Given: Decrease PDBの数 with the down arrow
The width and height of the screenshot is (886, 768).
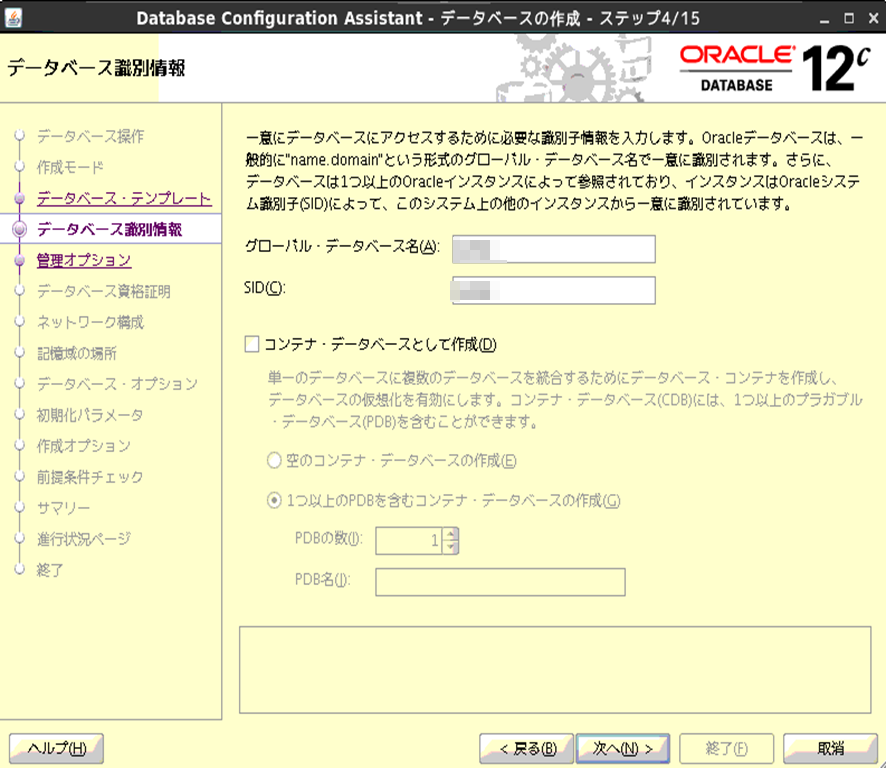Looking at the screenshot, I should [450, 547].
